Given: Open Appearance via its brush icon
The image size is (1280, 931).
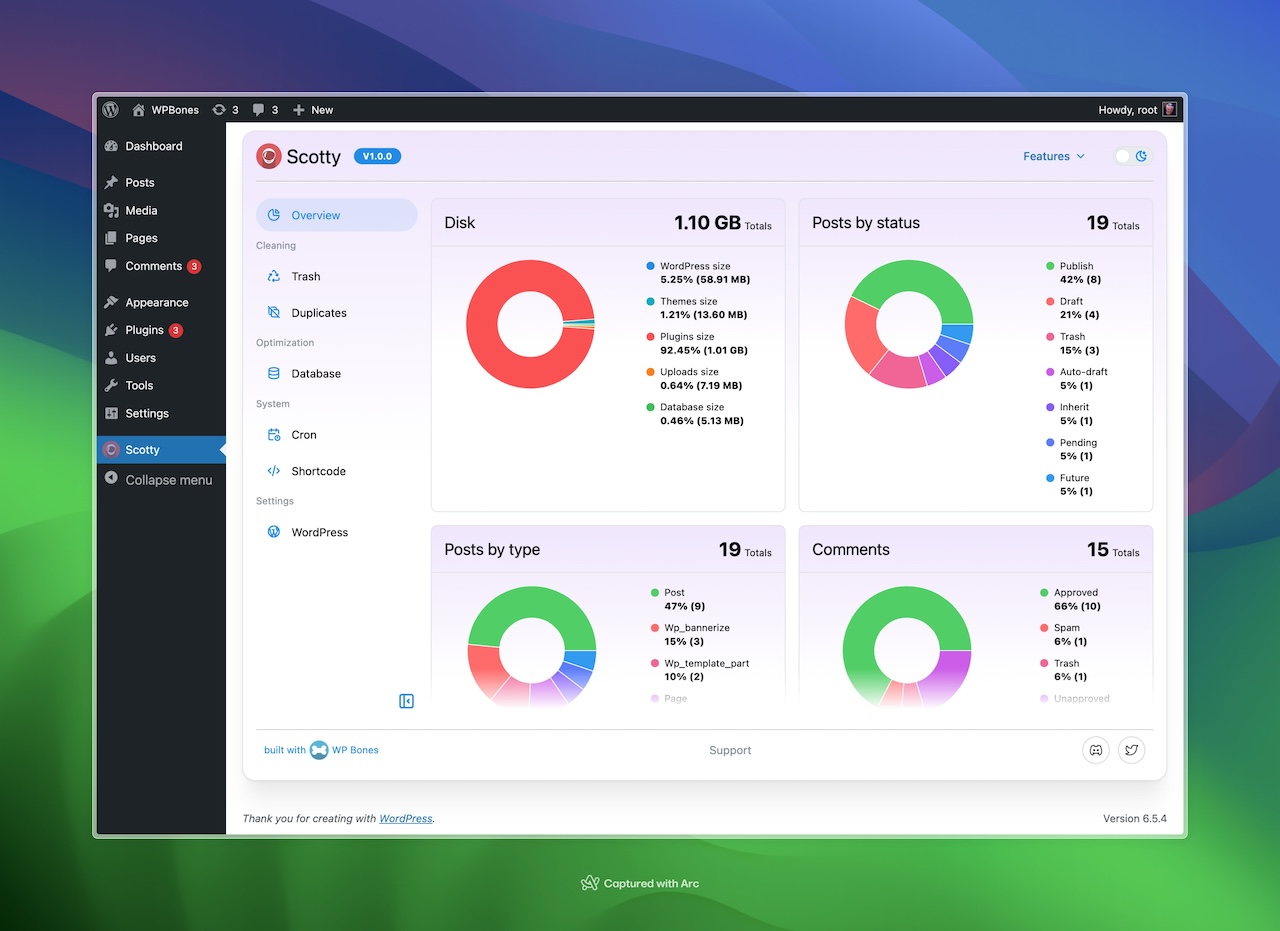Looking at the screenshot, I should [x=111, y=302].
